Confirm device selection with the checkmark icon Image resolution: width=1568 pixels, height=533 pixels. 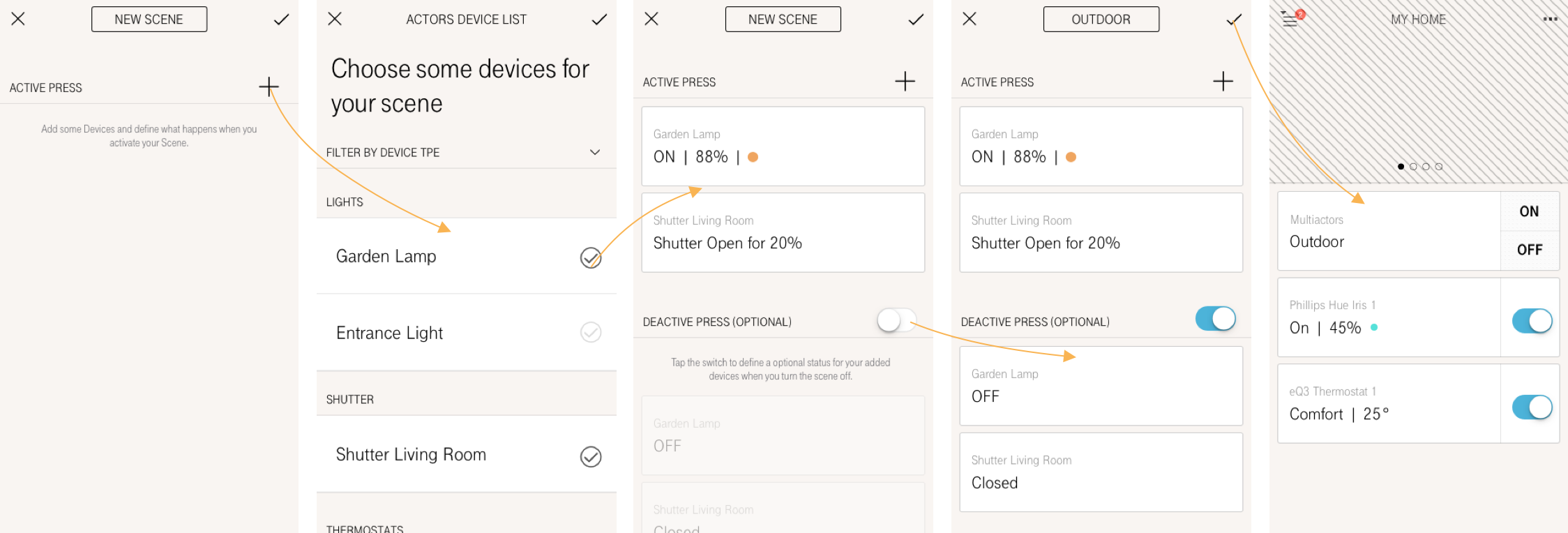point(598,19)
